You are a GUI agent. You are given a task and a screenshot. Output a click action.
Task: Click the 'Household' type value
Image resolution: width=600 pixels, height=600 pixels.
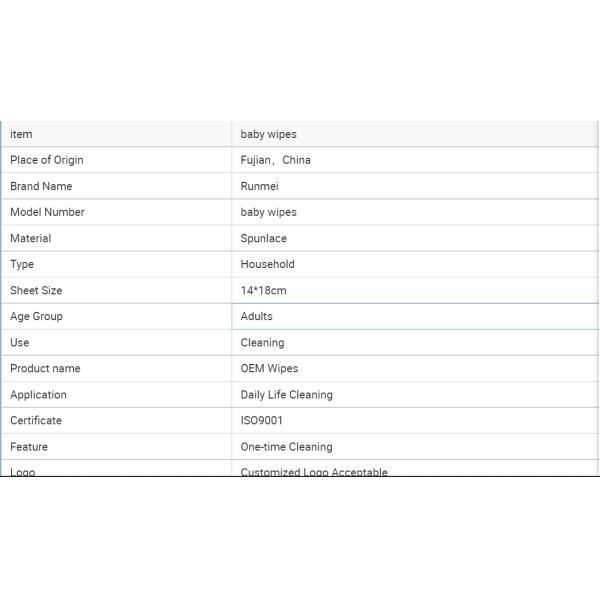tap(267, 264)
